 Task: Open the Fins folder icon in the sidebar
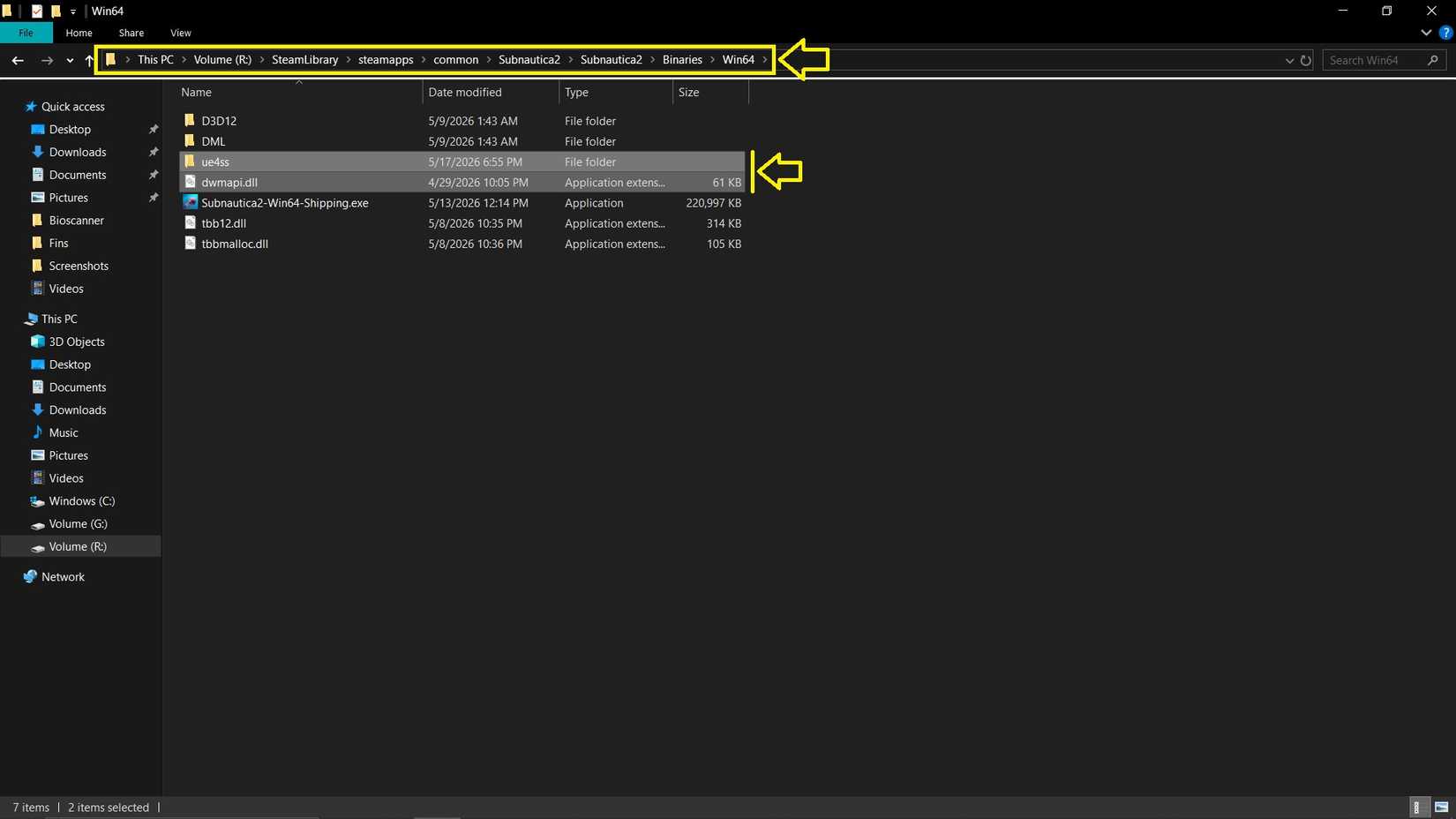(x=37, y=243)
